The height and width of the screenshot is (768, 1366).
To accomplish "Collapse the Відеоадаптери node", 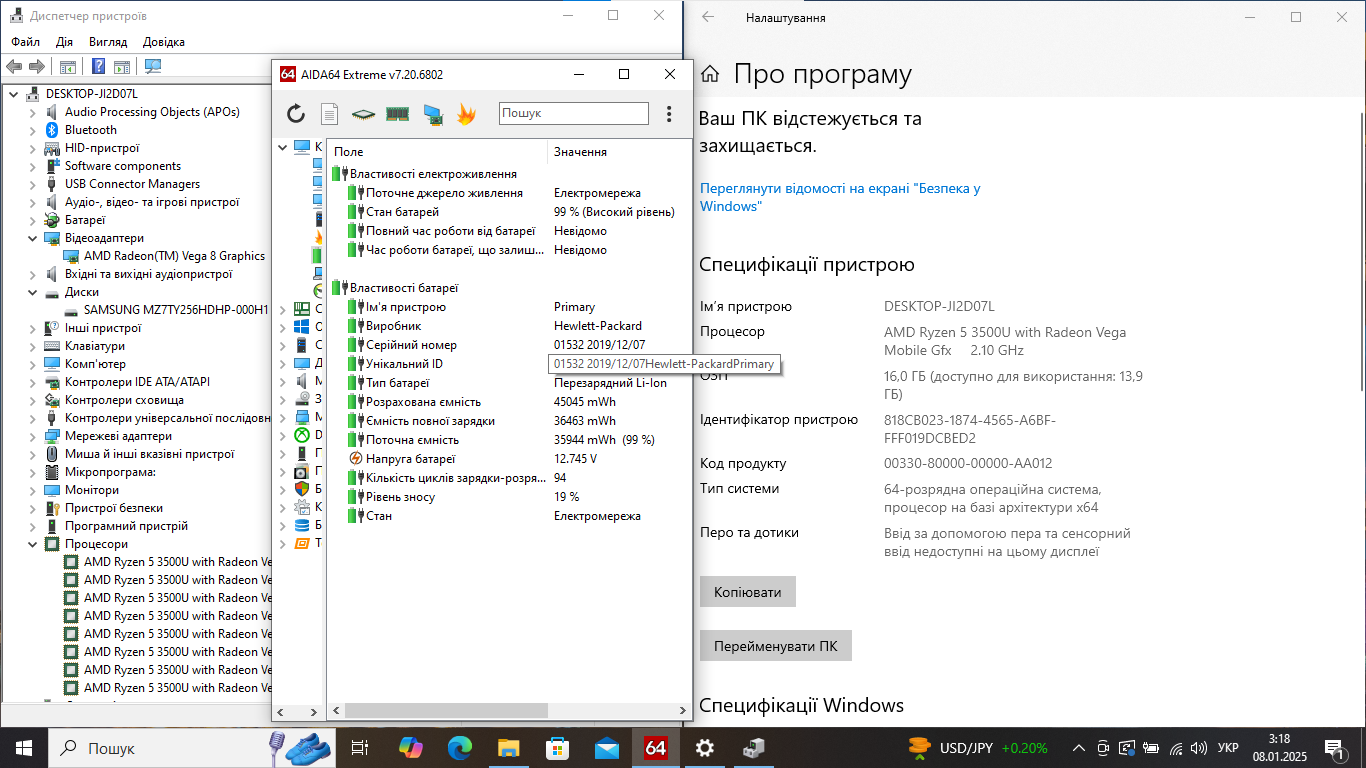I will pyautogui.click(x=33, y=238).
